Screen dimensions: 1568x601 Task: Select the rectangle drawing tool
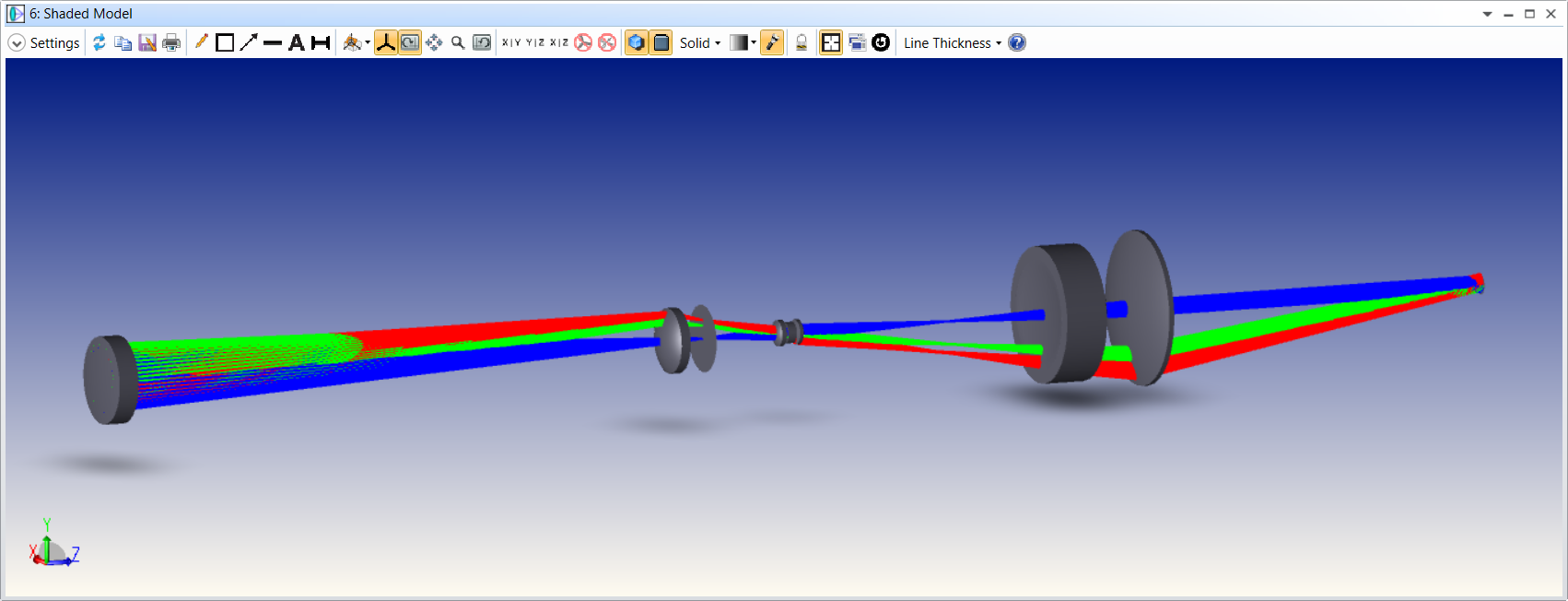click(225, 42)
